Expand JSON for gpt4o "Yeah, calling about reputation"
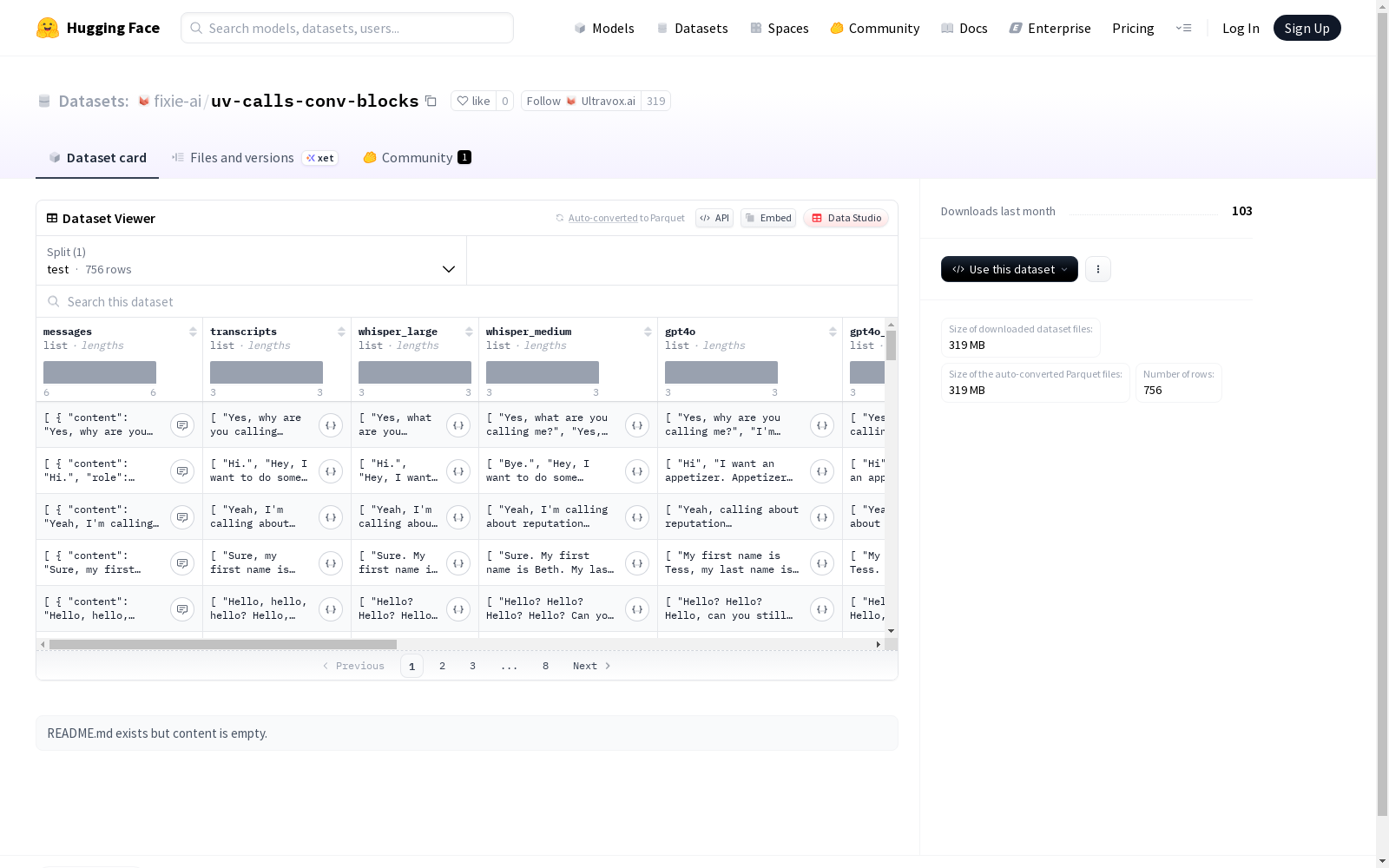Image resolution: width=1389 pixels, height=868 pixels. coord(822,517)
